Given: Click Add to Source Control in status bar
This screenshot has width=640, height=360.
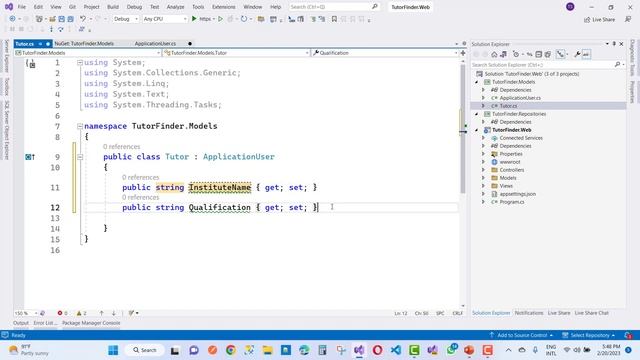Looking at the screenshot, I should (x=521, y=335).
